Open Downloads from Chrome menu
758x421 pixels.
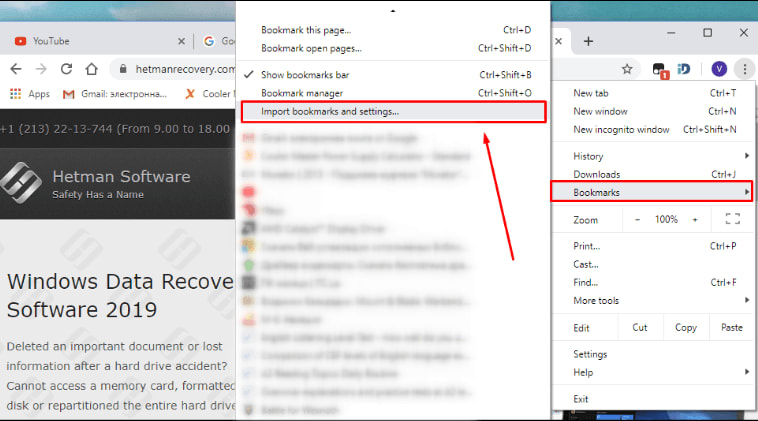pos(654,174)
